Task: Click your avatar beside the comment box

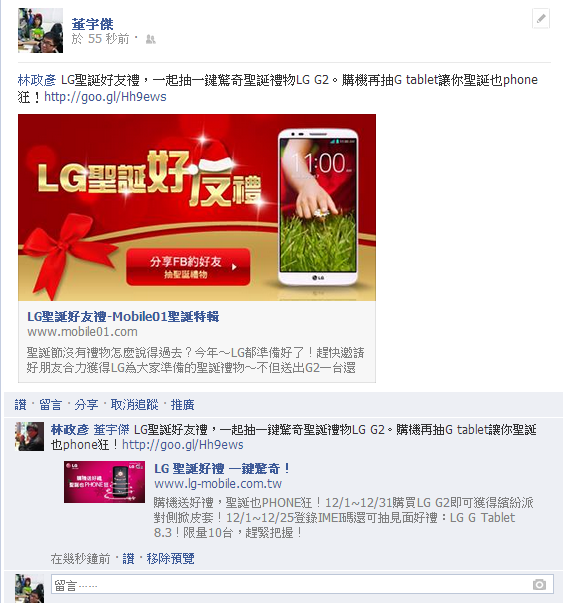Action: coord(30,588)
